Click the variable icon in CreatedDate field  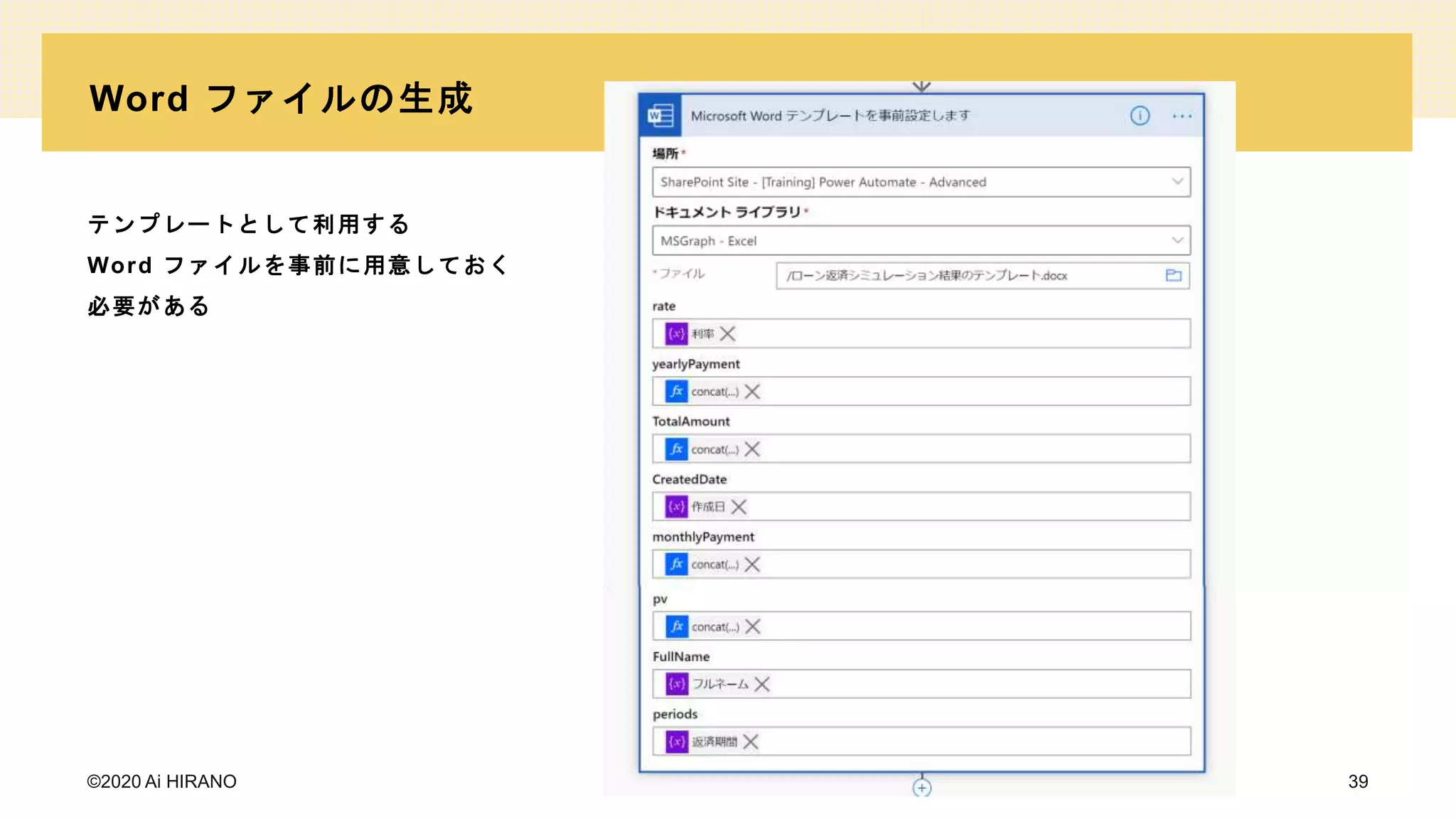[676, 506]
